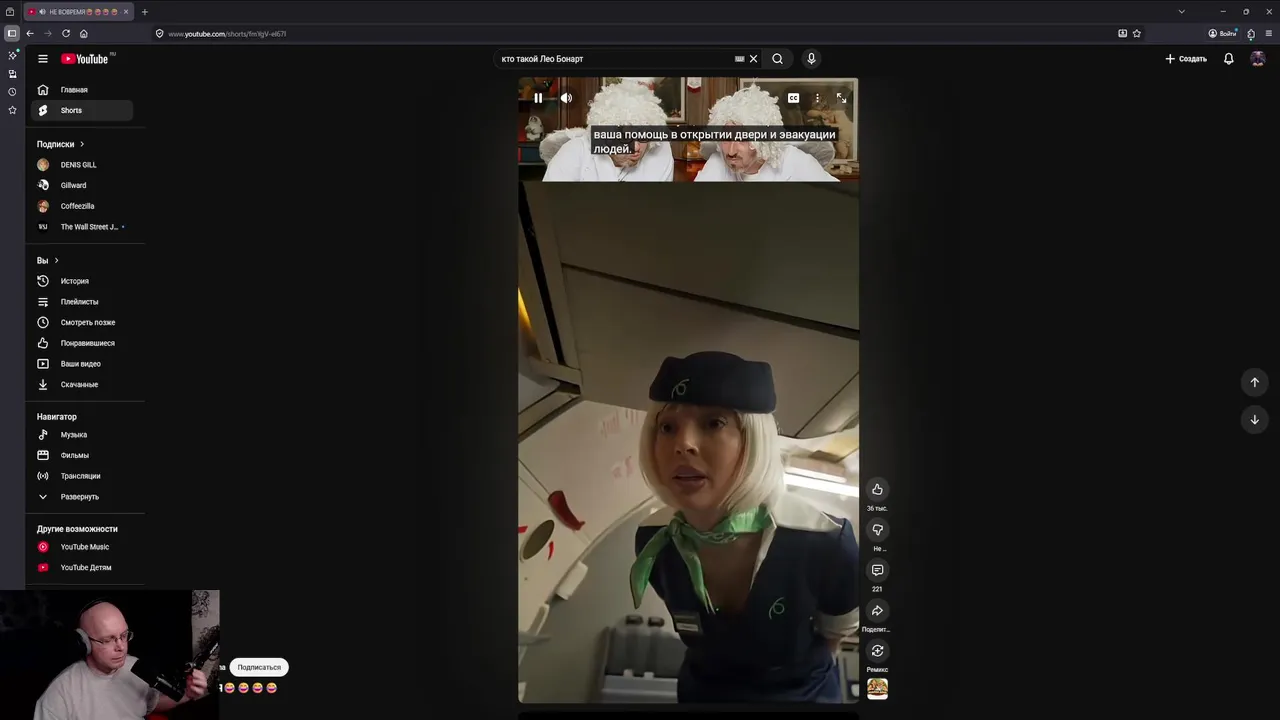Open Понравившиеся videos

click(82, 343)
